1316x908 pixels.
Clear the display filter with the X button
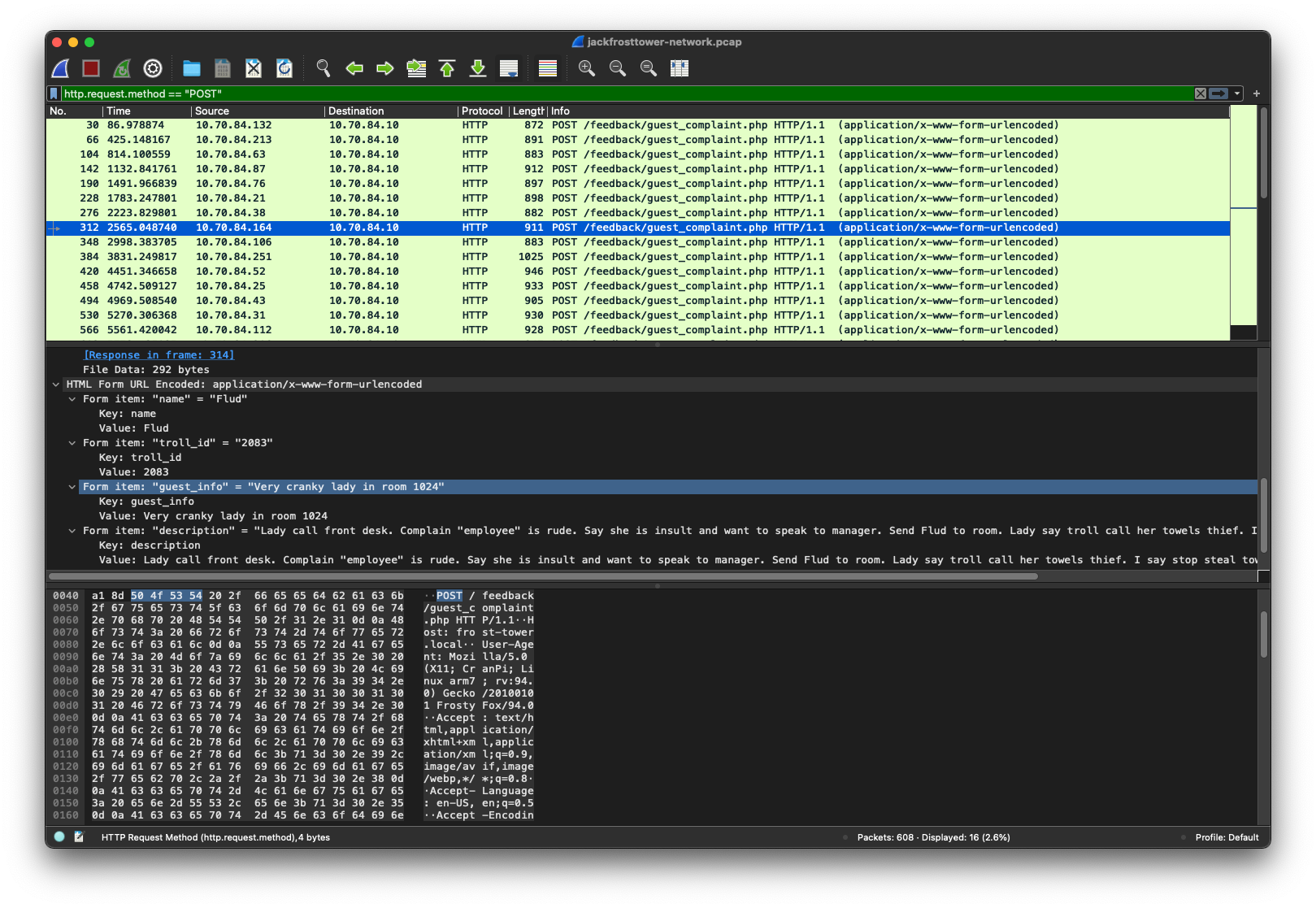[x=1201, y=94]
